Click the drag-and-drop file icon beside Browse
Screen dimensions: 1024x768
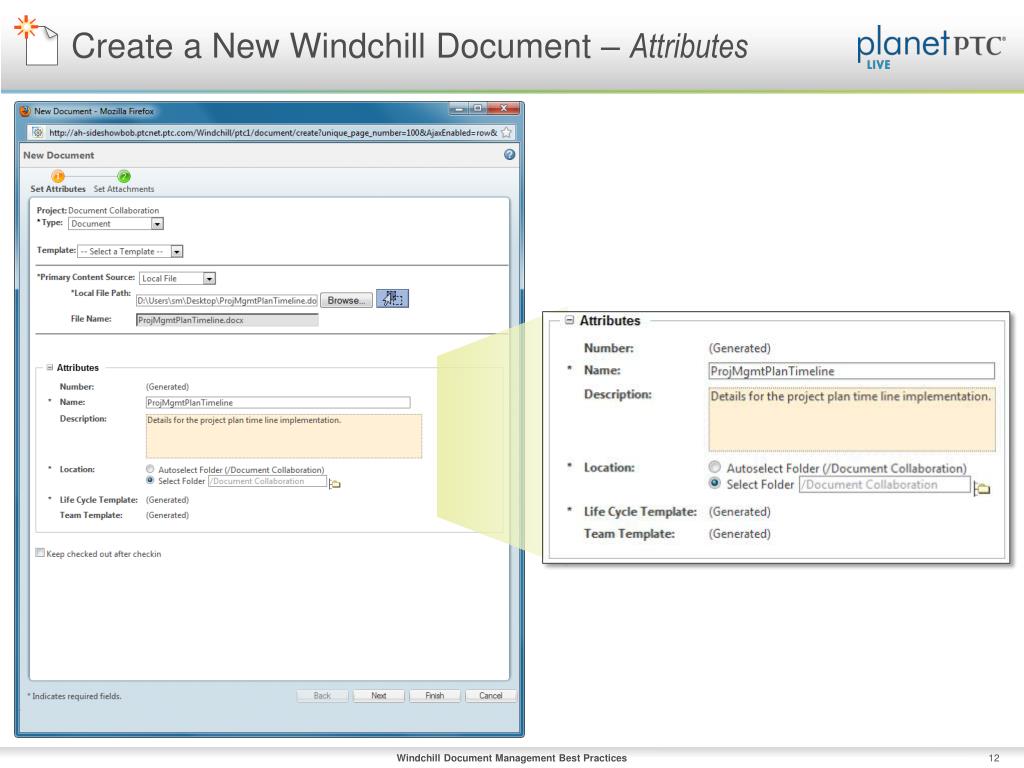(x=392, y=299)
